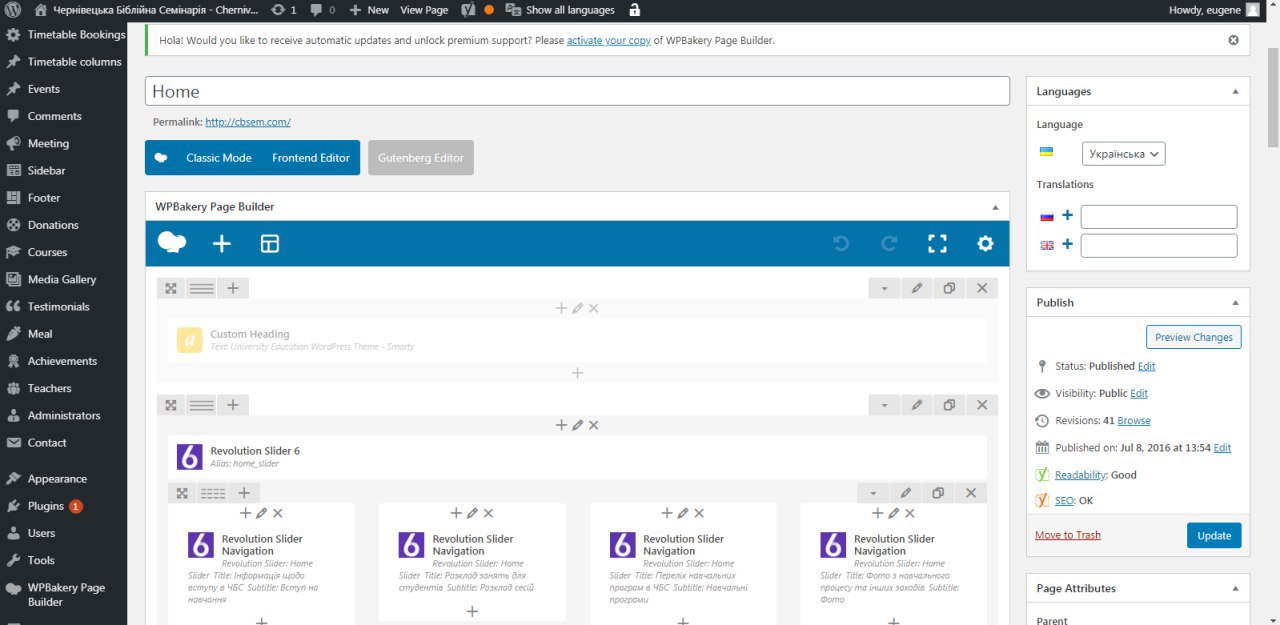Delete the Custom Heading row
Image resolution: width=1280 pixels, height=625 pixels.
pyautogui.click(x=982, y=288)
